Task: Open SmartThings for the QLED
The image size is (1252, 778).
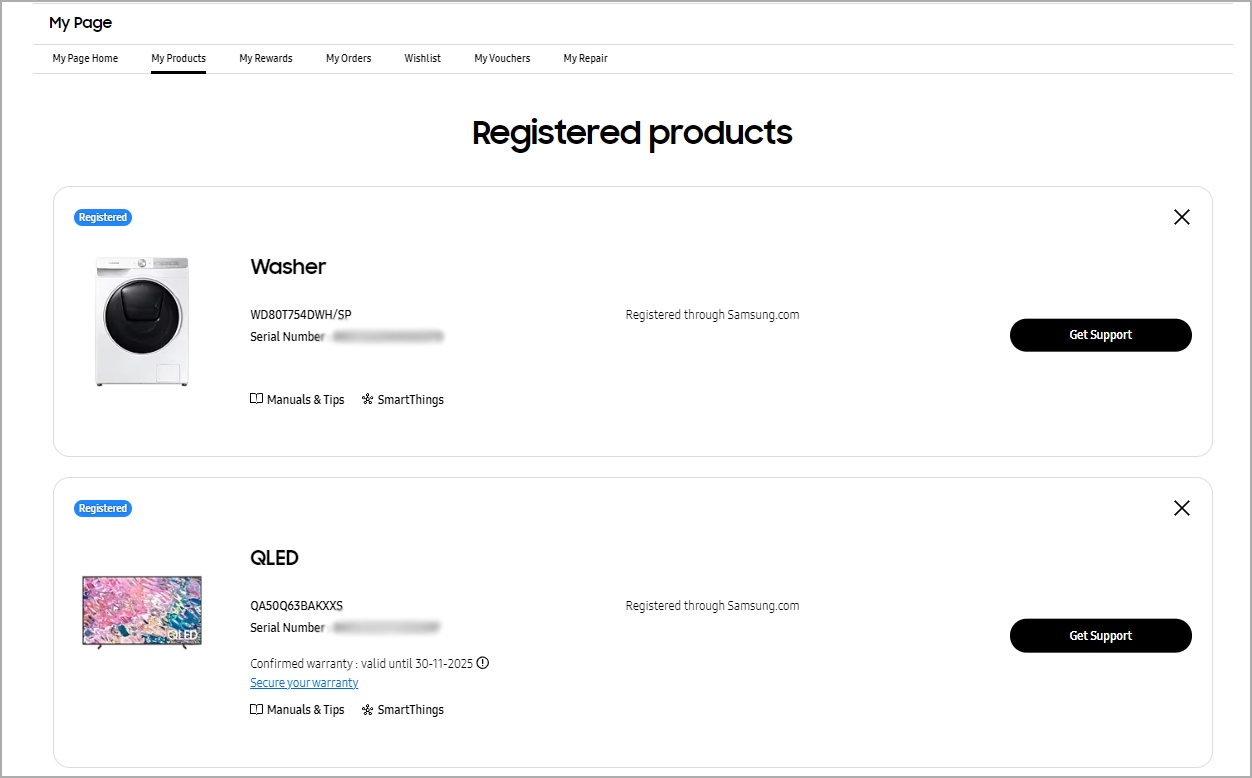Action: 402,709
